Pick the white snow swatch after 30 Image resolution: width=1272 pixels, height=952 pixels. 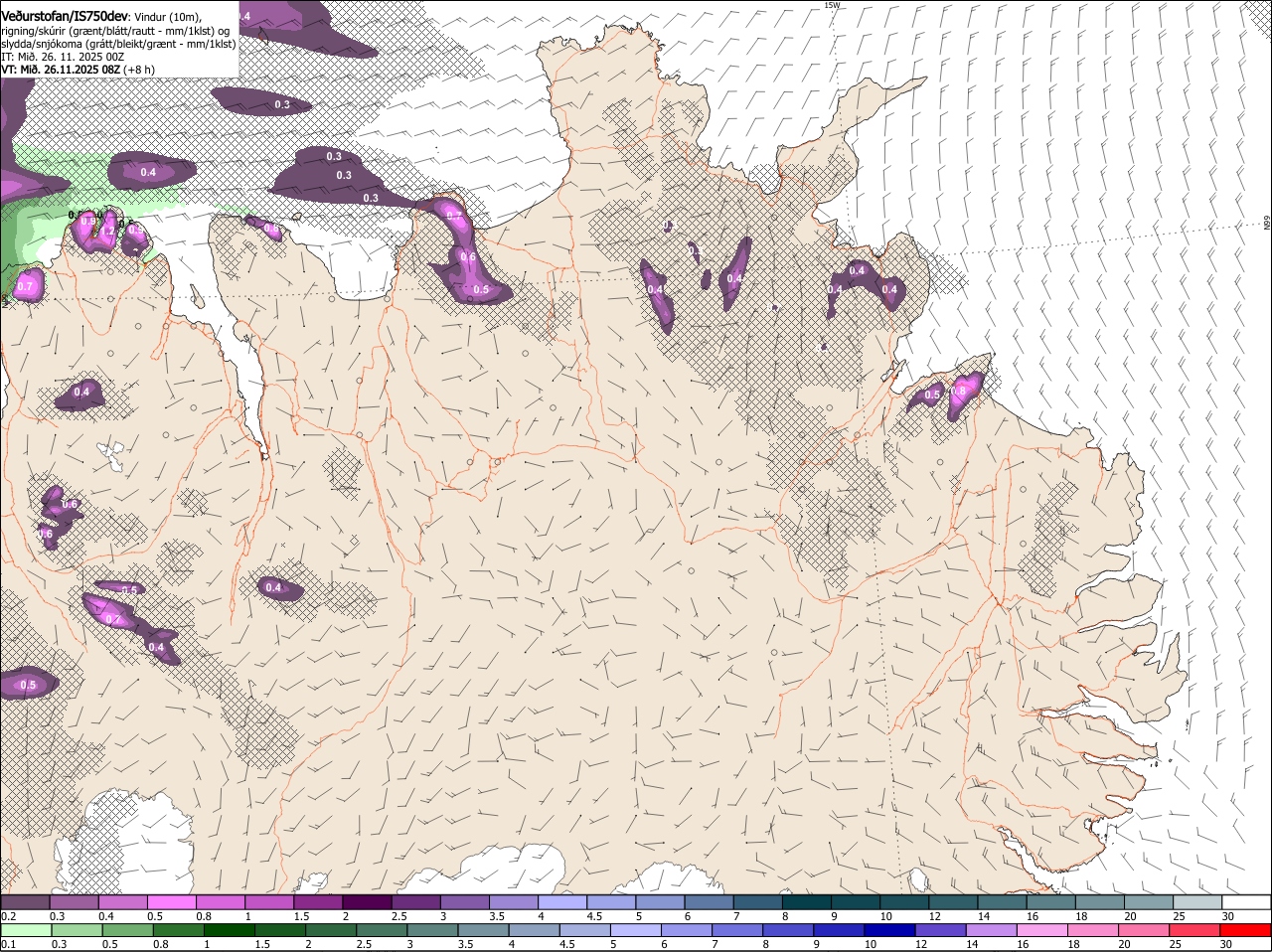point(1247,901)
